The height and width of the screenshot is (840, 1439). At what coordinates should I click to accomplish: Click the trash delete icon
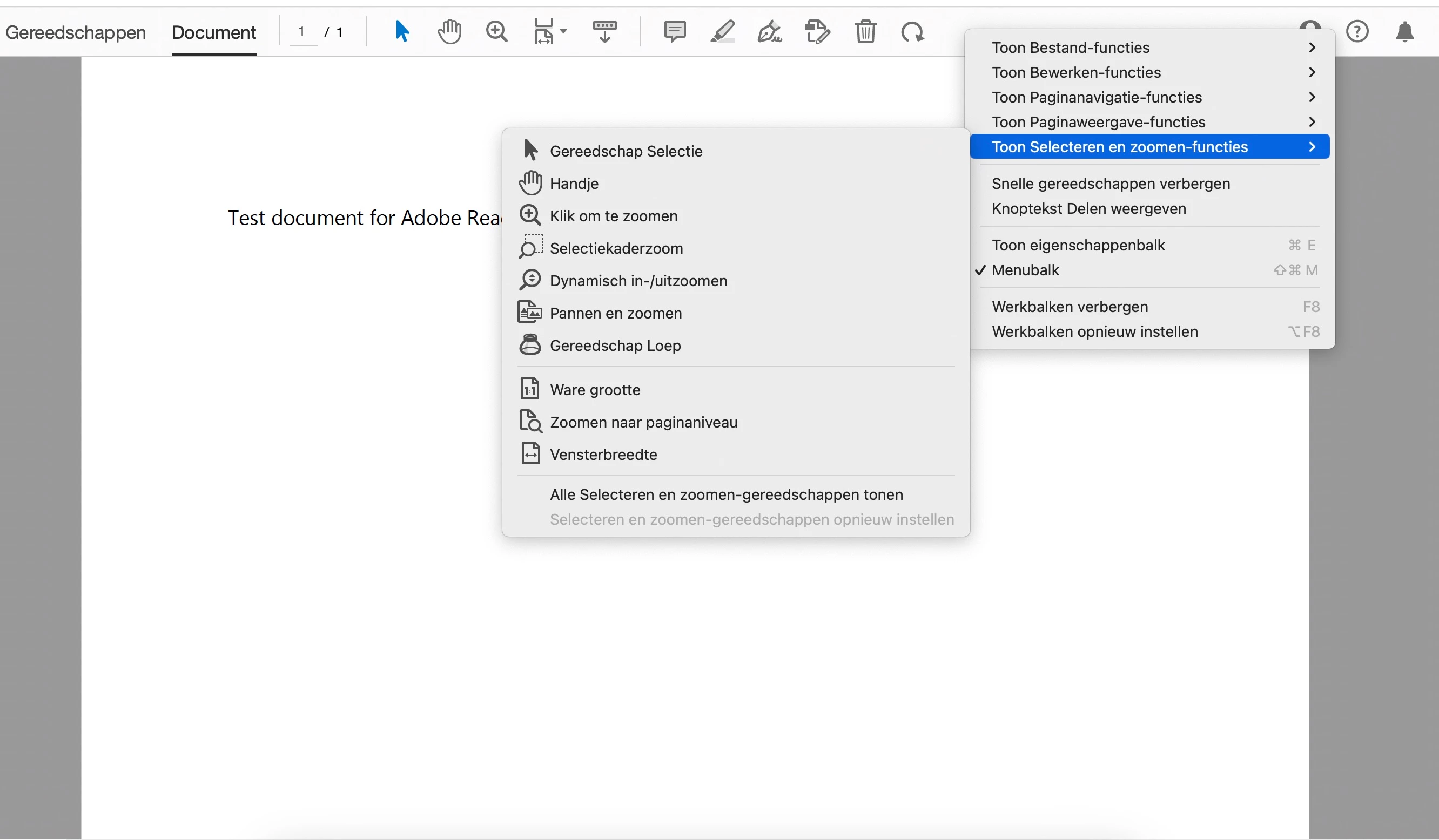click(865, 31)
